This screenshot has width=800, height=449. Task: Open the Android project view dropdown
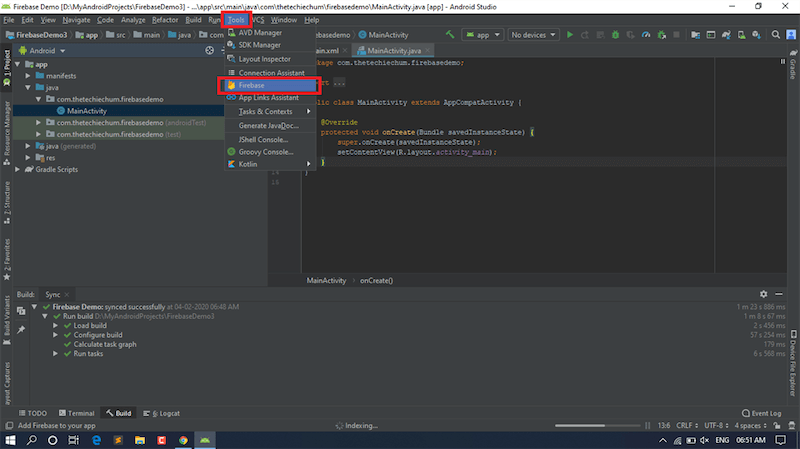[x=42, y=50]
